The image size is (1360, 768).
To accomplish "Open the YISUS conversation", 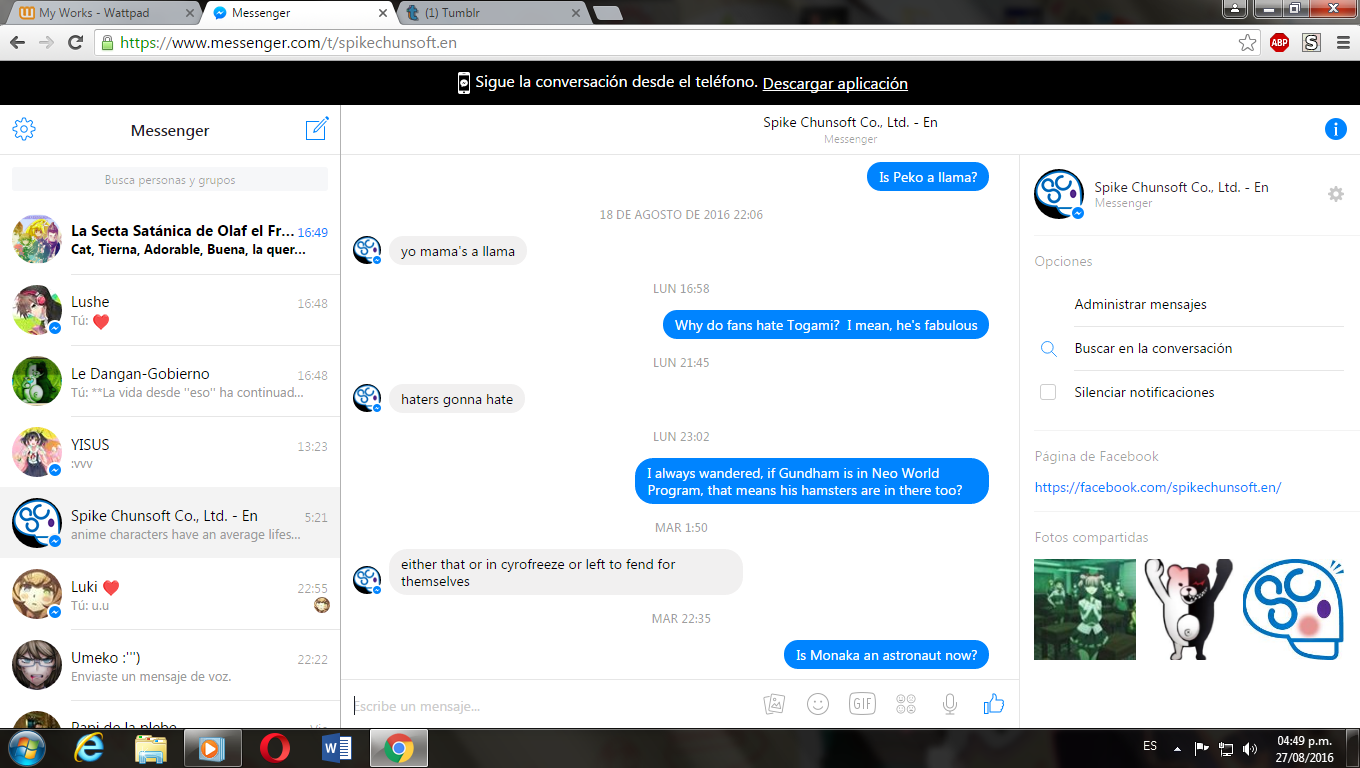I will [170, 453].
